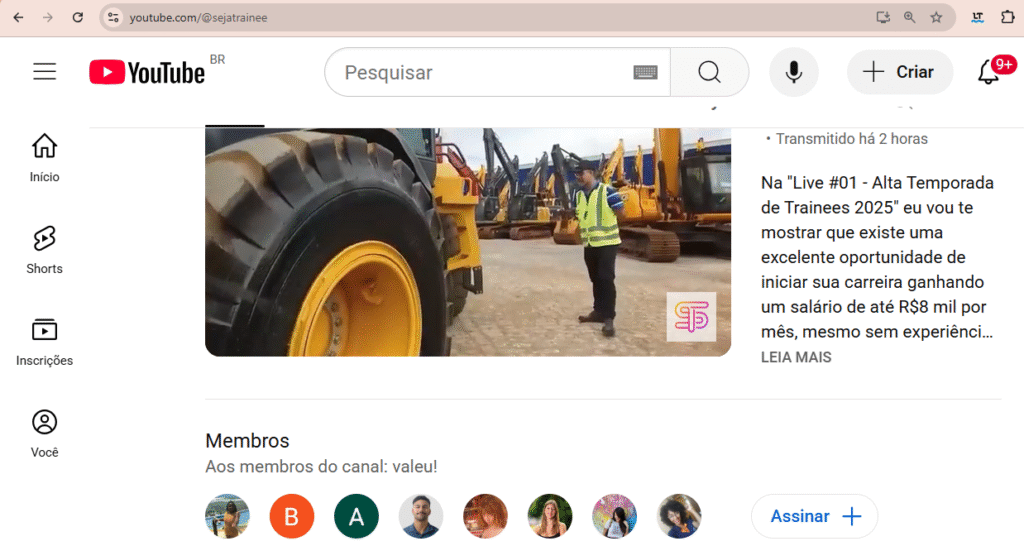Image resolution: width=1024 pixels, height=546 pixels.
Task: Open Você in the sidebar
Action: [44, 433]
